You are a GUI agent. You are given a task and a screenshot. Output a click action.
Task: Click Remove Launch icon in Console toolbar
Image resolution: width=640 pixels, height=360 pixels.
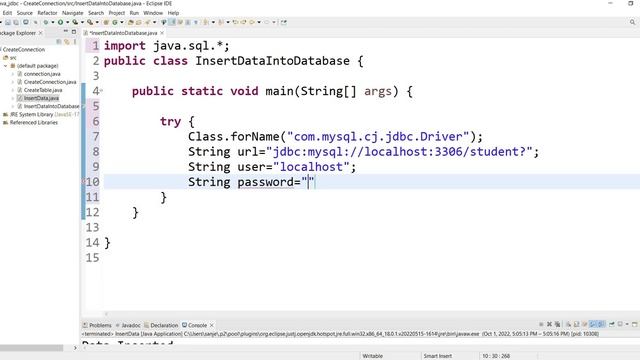click(x=549, y=324)
